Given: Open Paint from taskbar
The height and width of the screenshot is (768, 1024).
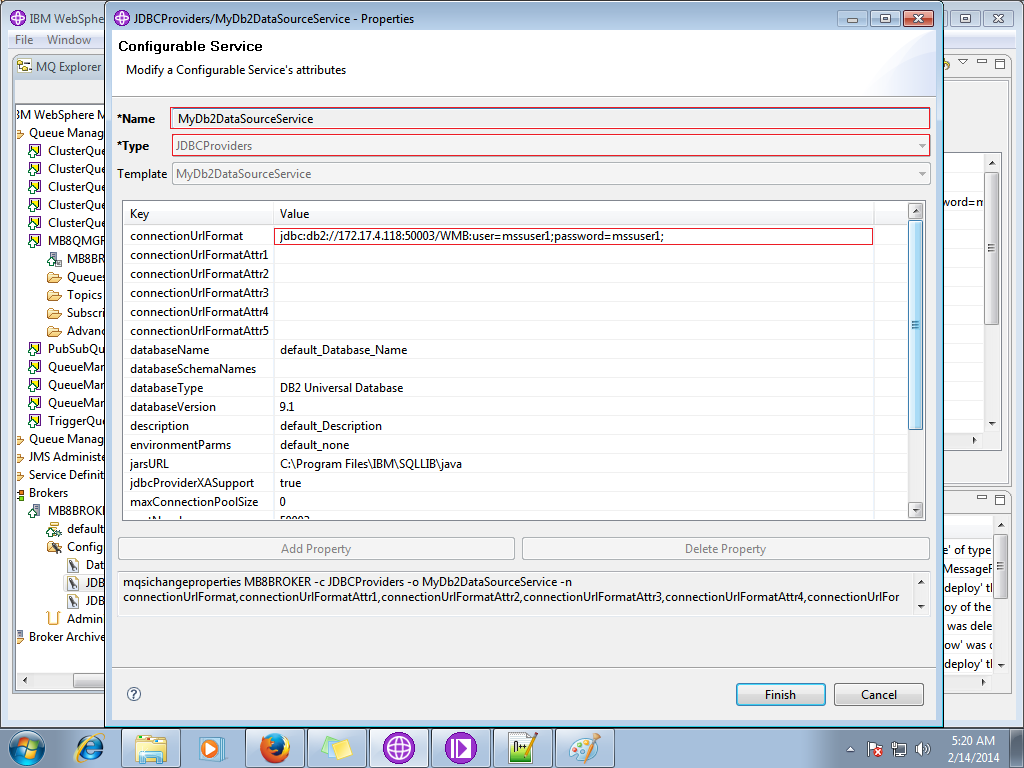Looking at the screenshot, I should 585,748.
